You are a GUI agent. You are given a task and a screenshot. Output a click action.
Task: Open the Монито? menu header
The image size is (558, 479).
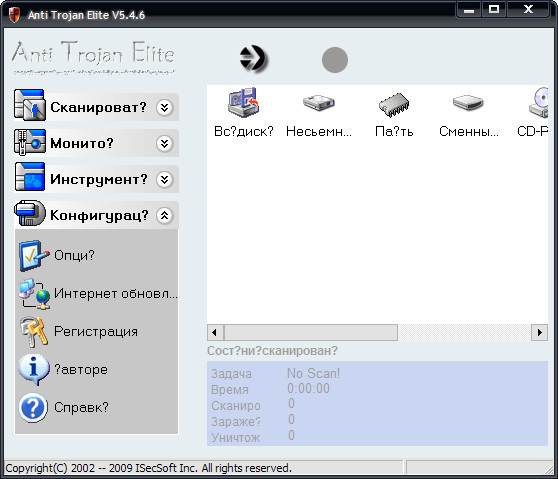96,143
